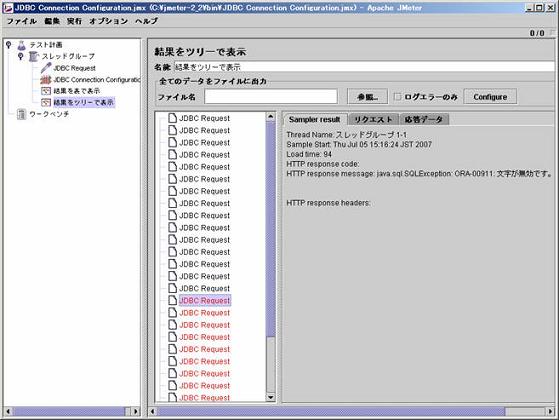Click the Load time: 94 text
This screenshot has height=420, width=559.
pos(309,154)
